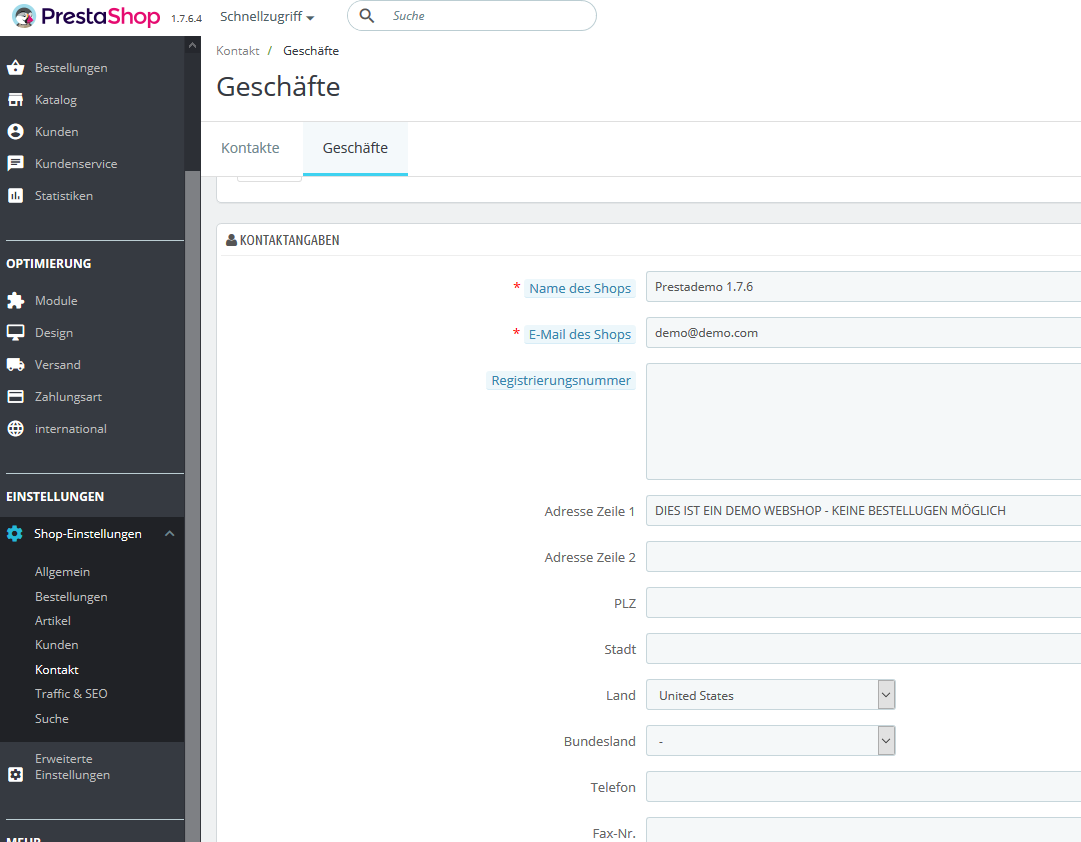Image resolution: width=1081 pixels, height=842 pixels.
Task: Click the PrestaShop logo
Action: click(86, 17)
